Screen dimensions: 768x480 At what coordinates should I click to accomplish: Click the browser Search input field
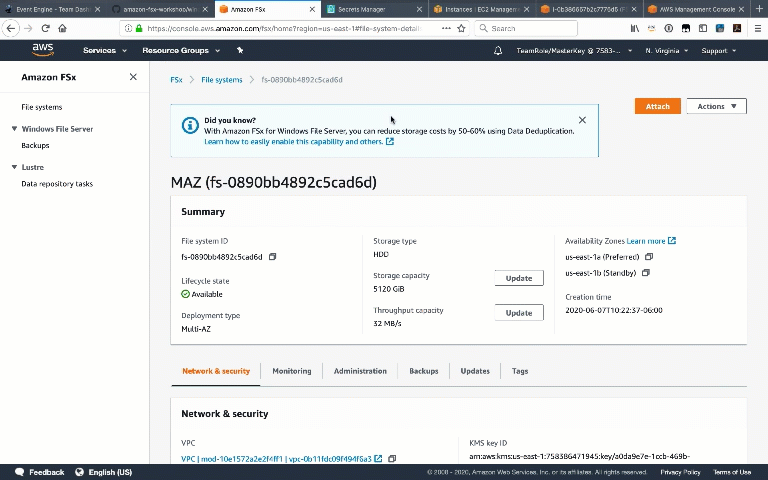point(526,28)
